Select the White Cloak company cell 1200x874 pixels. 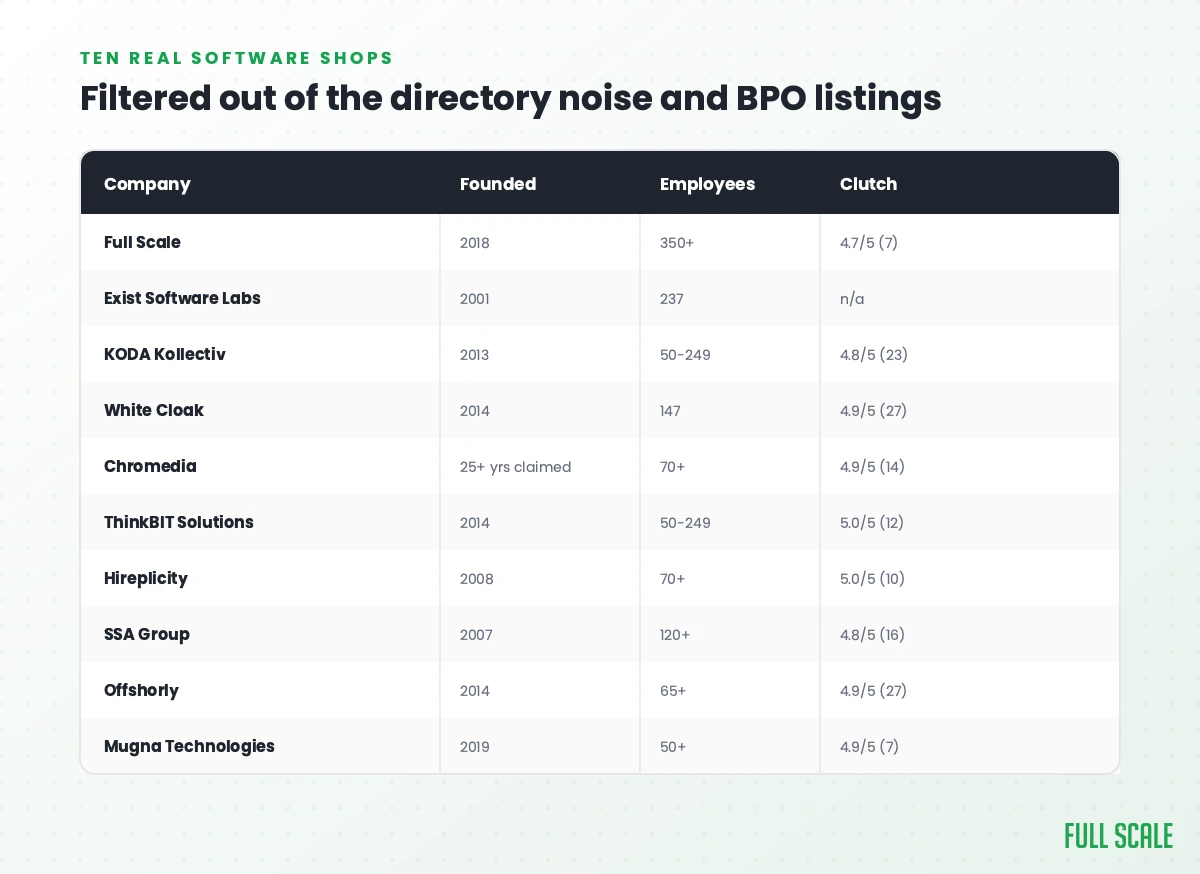pyautogui.click(x=154, y=410)
